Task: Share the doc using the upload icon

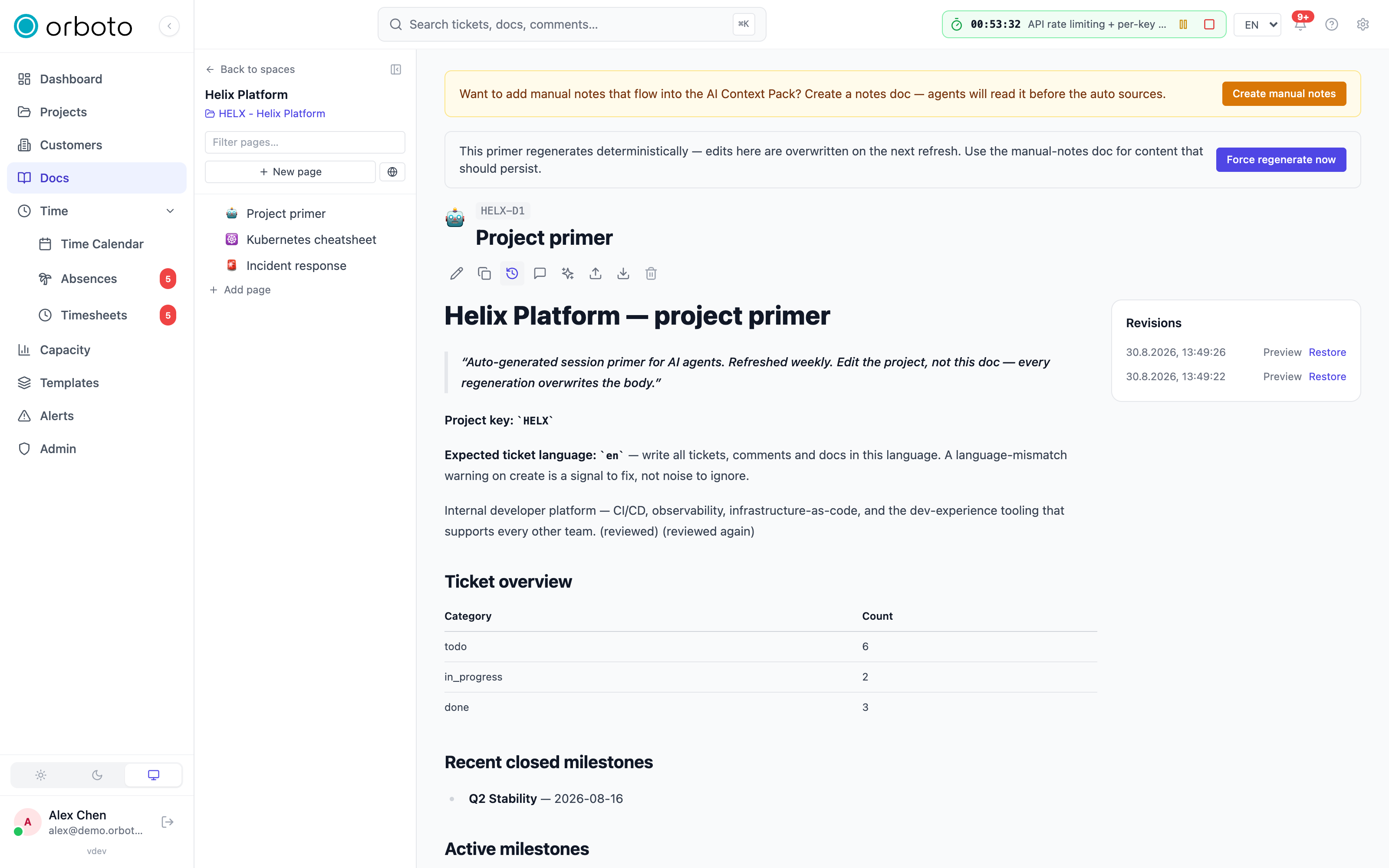Action: click(x=595, y=274)
